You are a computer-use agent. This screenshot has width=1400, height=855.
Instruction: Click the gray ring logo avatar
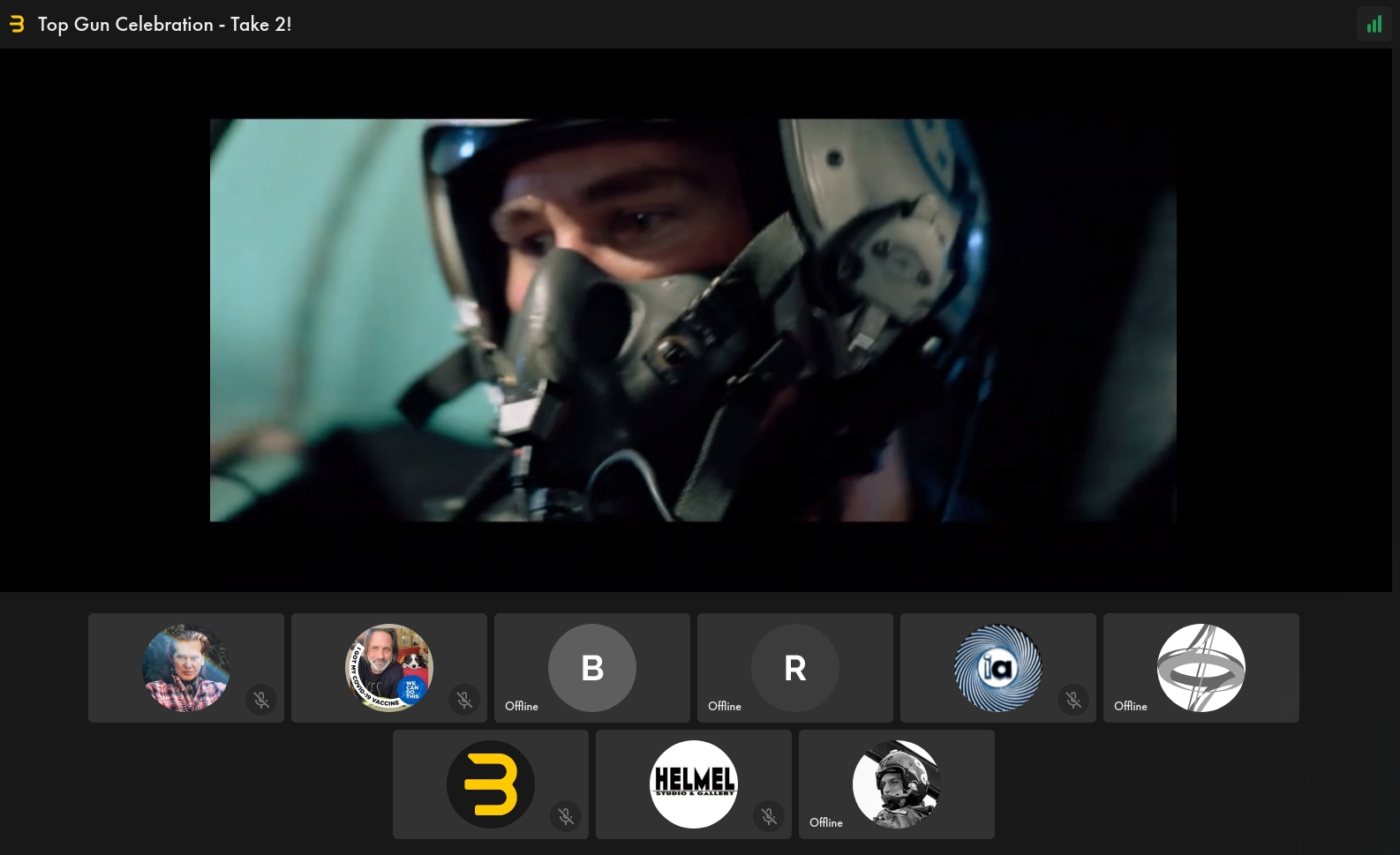click(x=1201, y=668)
